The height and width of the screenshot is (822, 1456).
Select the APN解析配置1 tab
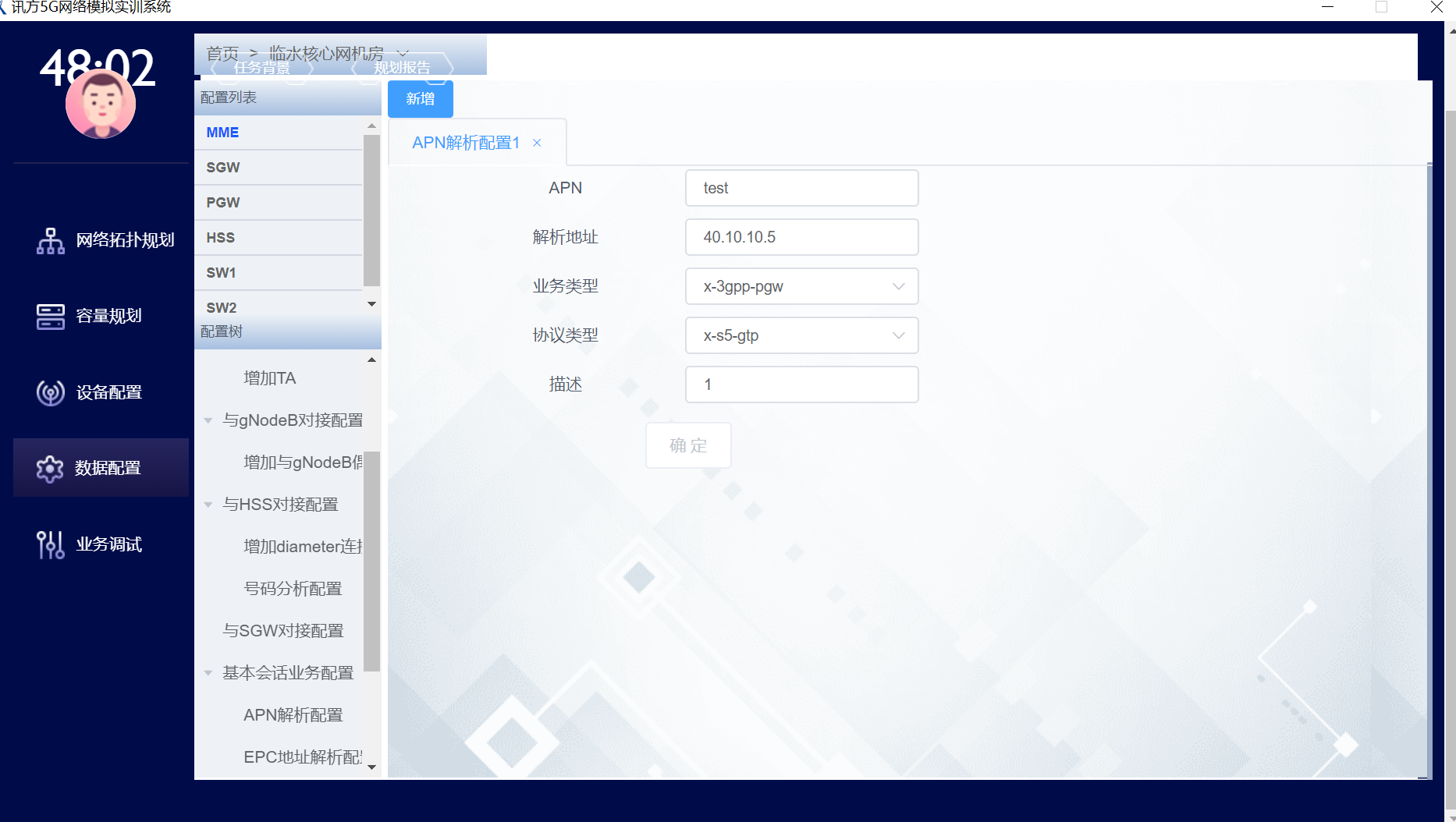pos(466,143)
